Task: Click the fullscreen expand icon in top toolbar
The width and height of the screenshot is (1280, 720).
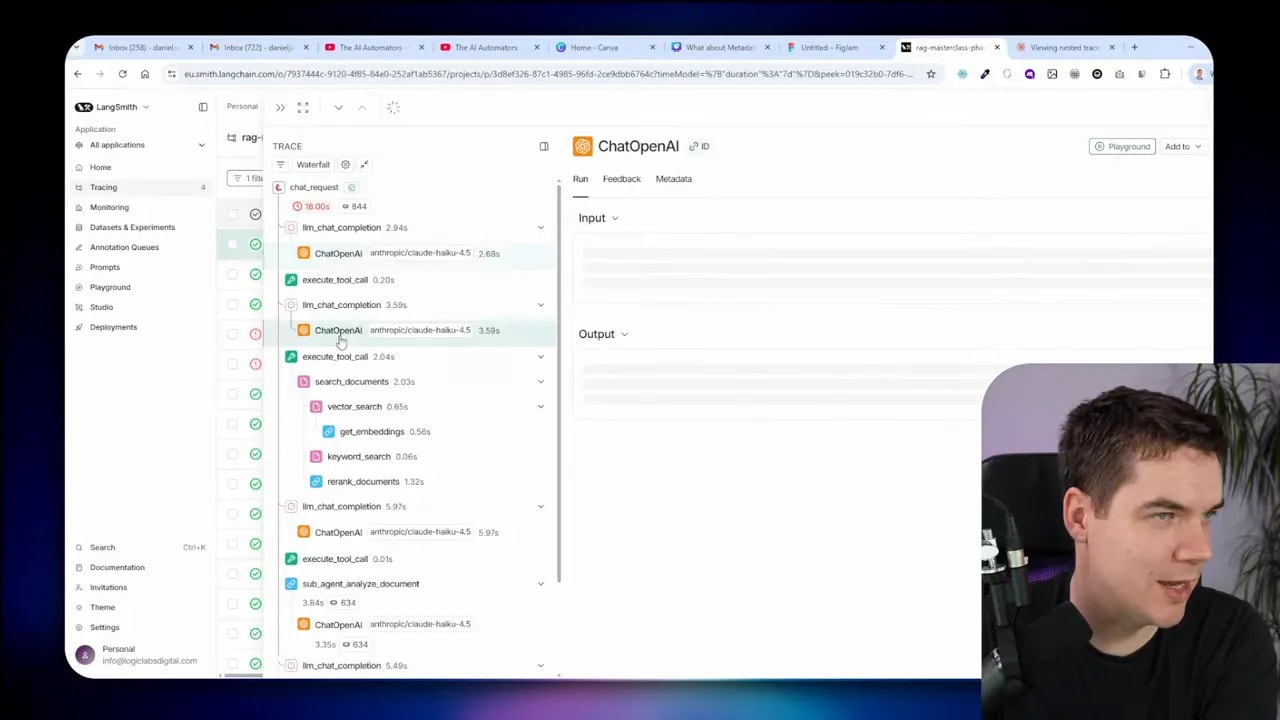Action: coord(303,108)
